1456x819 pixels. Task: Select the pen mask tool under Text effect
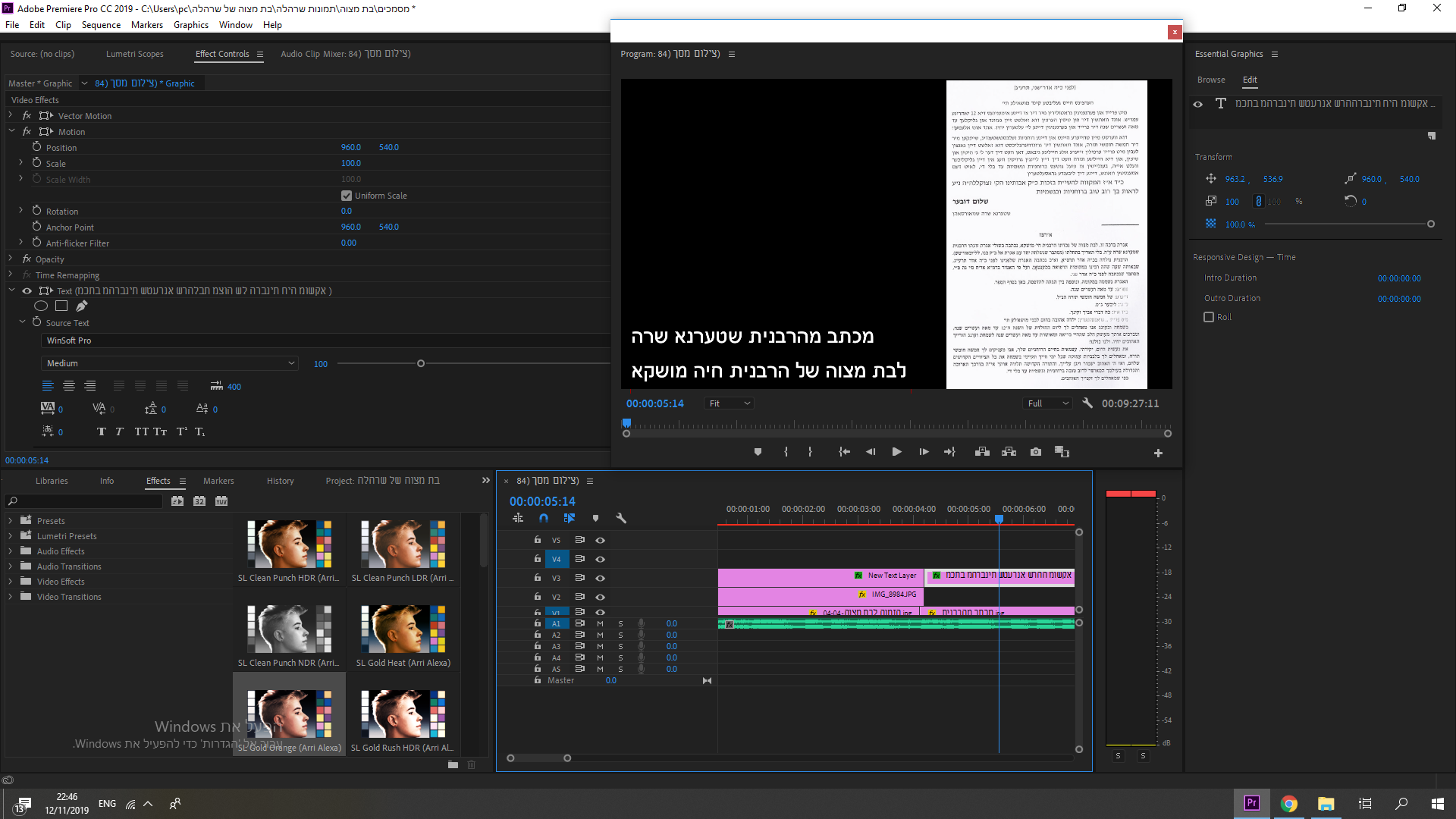[x=82, y=306]
